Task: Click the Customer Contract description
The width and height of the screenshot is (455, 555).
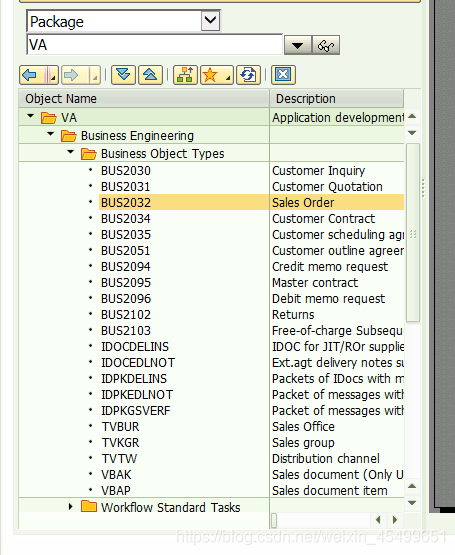Action: click(323, 218)
